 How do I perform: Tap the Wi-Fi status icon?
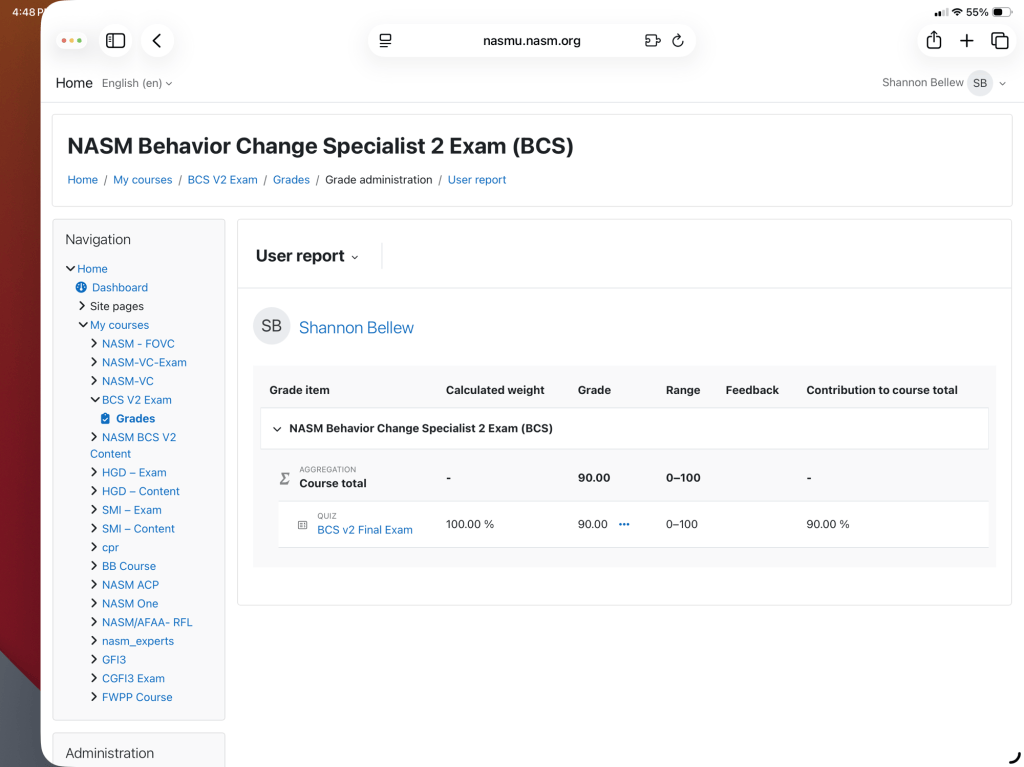point(957,12)
